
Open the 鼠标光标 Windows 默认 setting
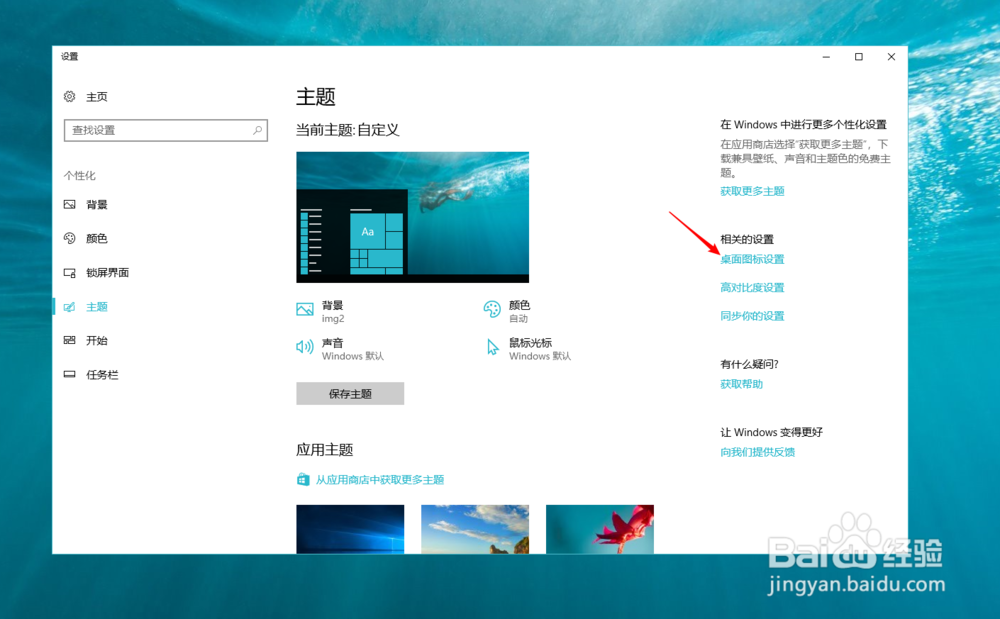529,349
